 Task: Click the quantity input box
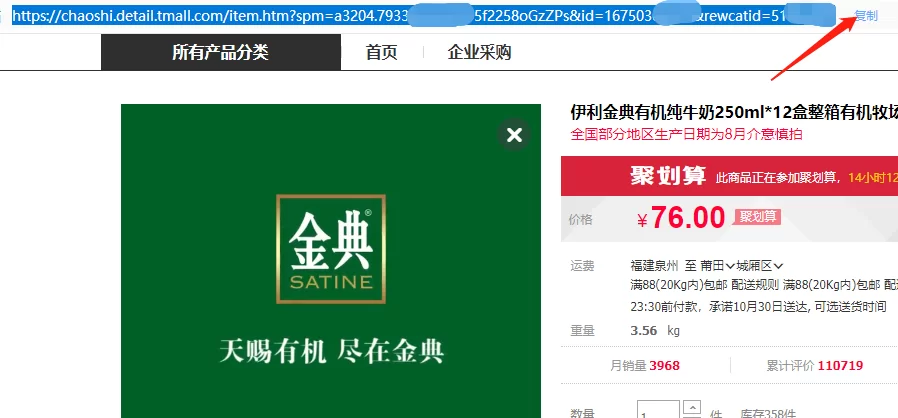659,411
